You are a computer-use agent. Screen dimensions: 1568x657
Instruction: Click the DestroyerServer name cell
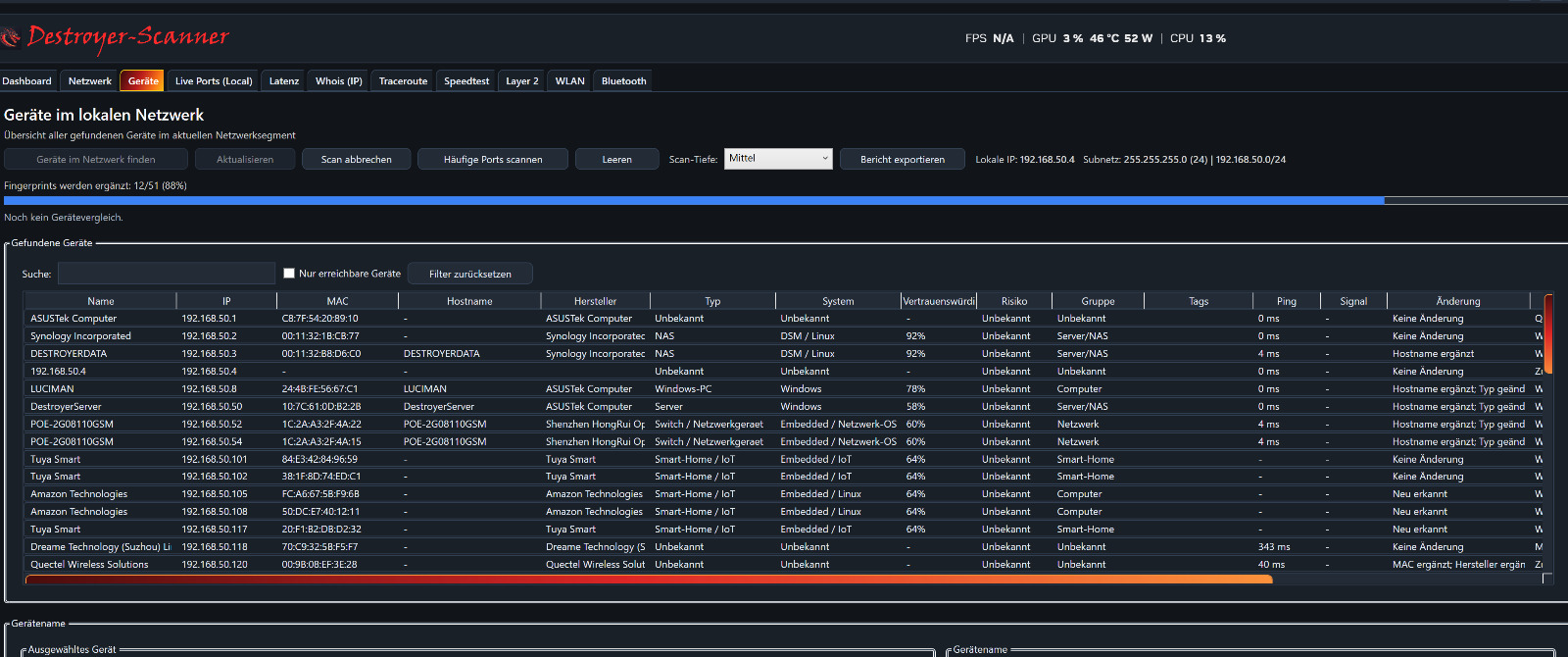(66, 407)
